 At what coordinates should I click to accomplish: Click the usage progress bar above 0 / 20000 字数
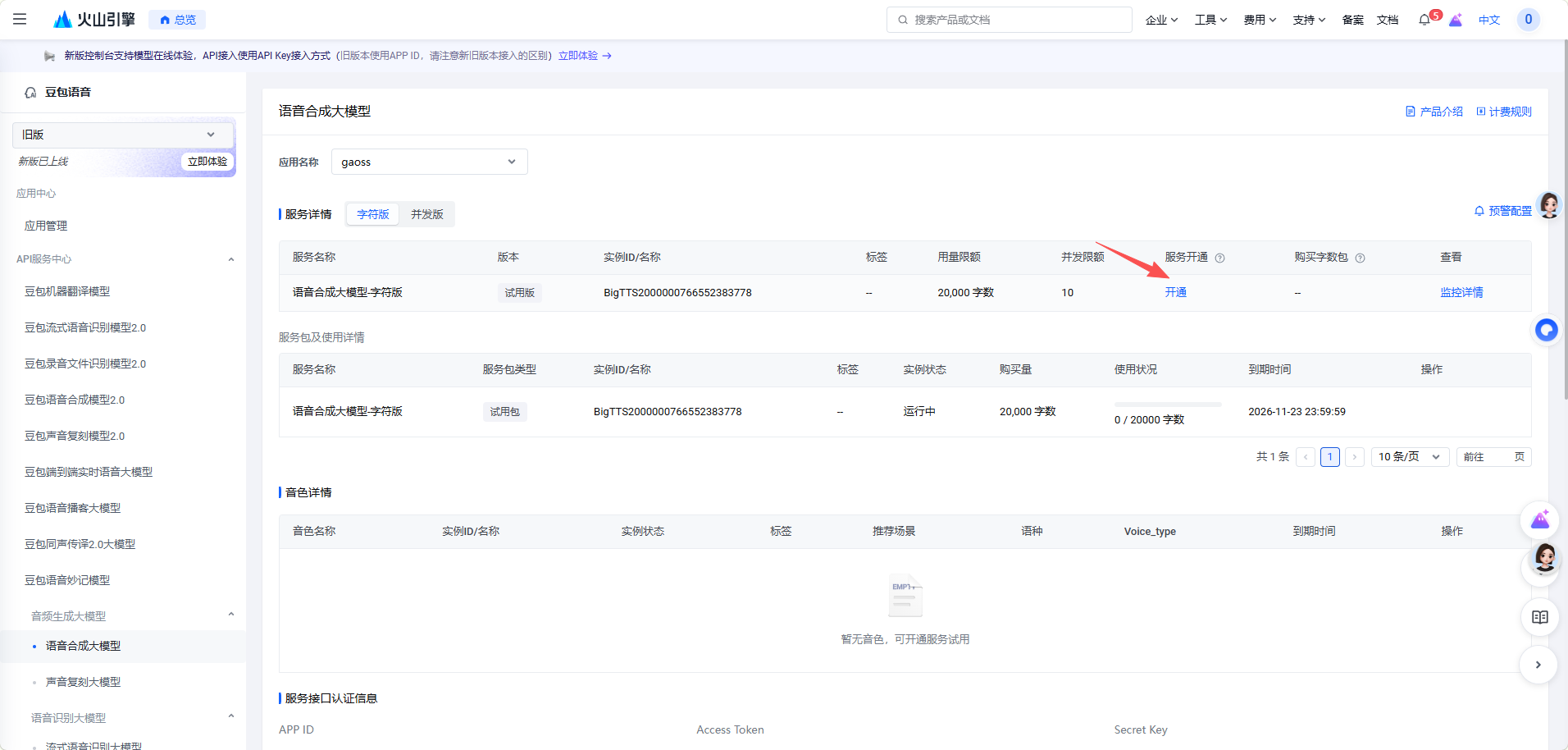pyautogui.click(x=1168, y=405)
